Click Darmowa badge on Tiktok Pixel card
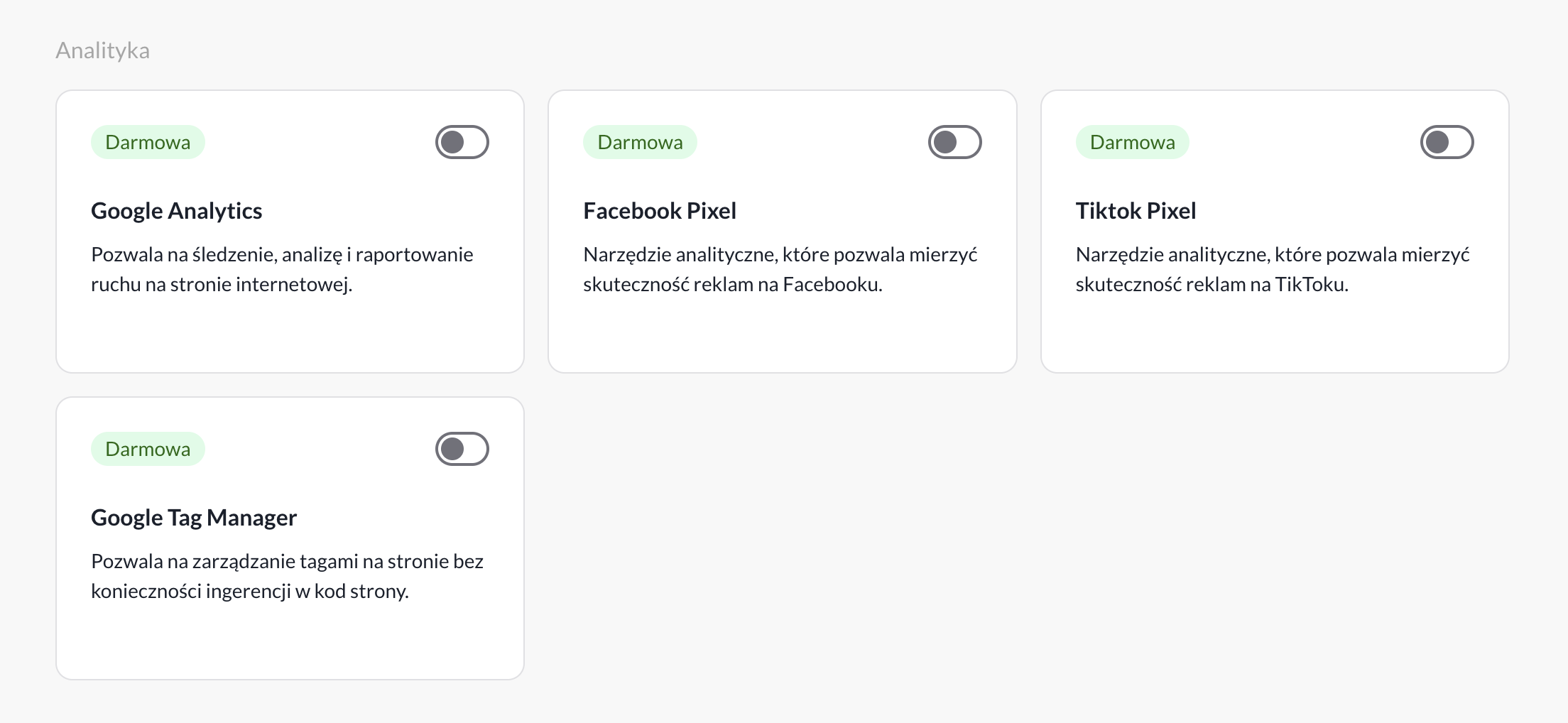The height and width of the screenshot is (723, 1568). [x=1132, y=143]
